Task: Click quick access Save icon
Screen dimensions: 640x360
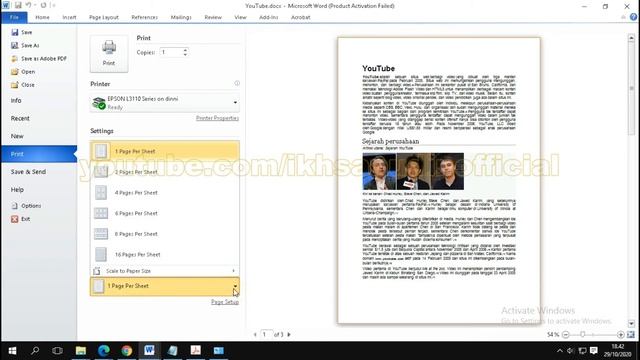Action: [18, 5]
